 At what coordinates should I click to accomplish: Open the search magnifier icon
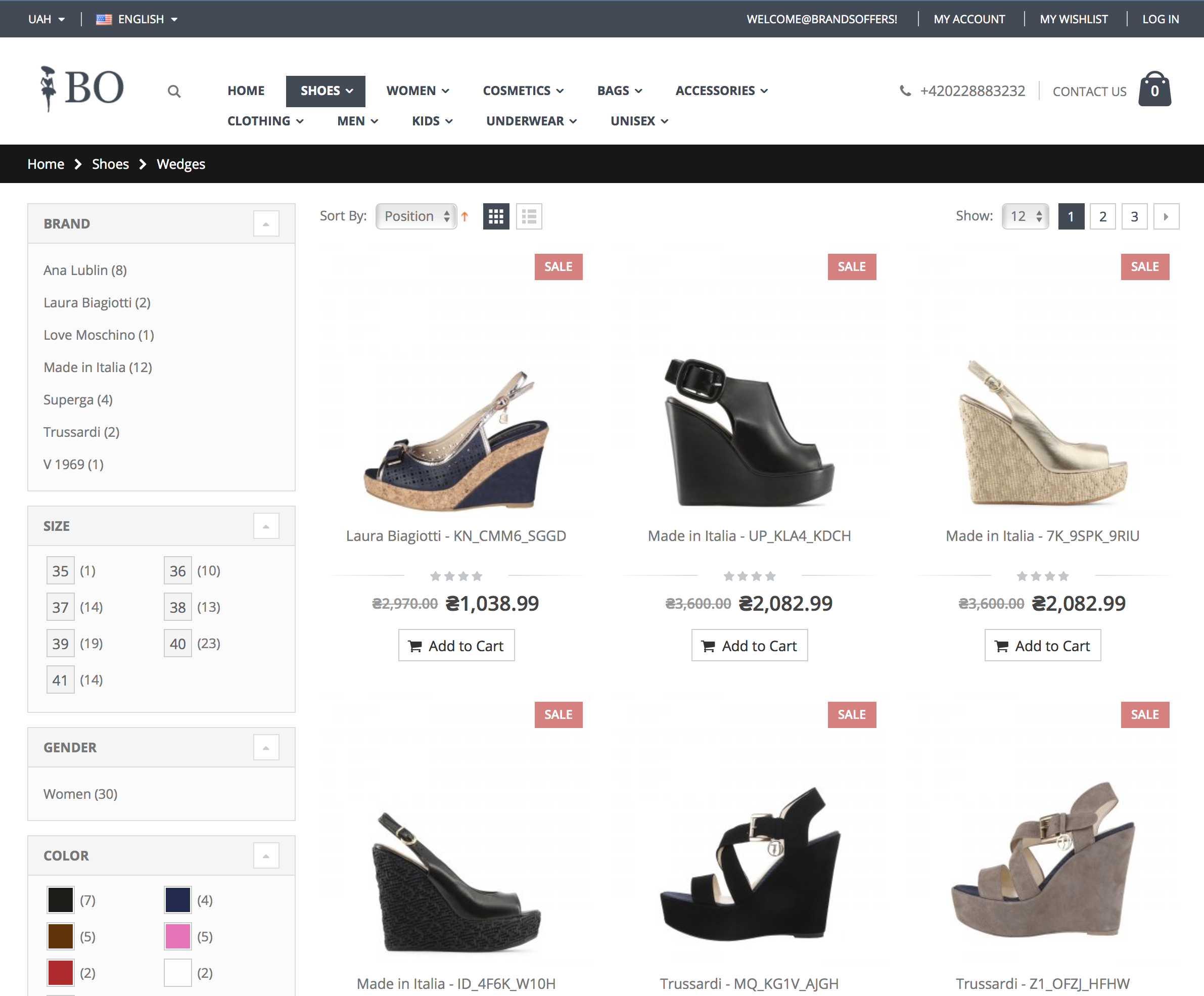point(174,91)
